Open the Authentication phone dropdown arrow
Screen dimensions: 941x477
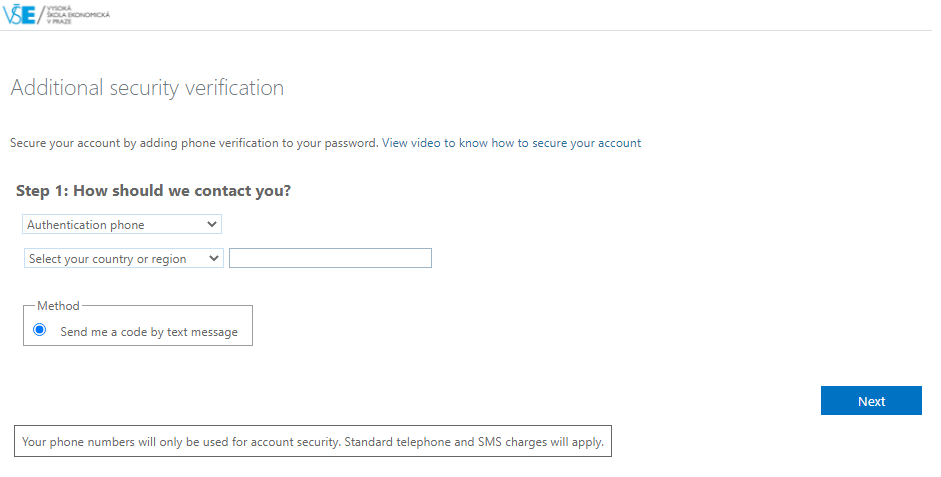click(211, 224)
